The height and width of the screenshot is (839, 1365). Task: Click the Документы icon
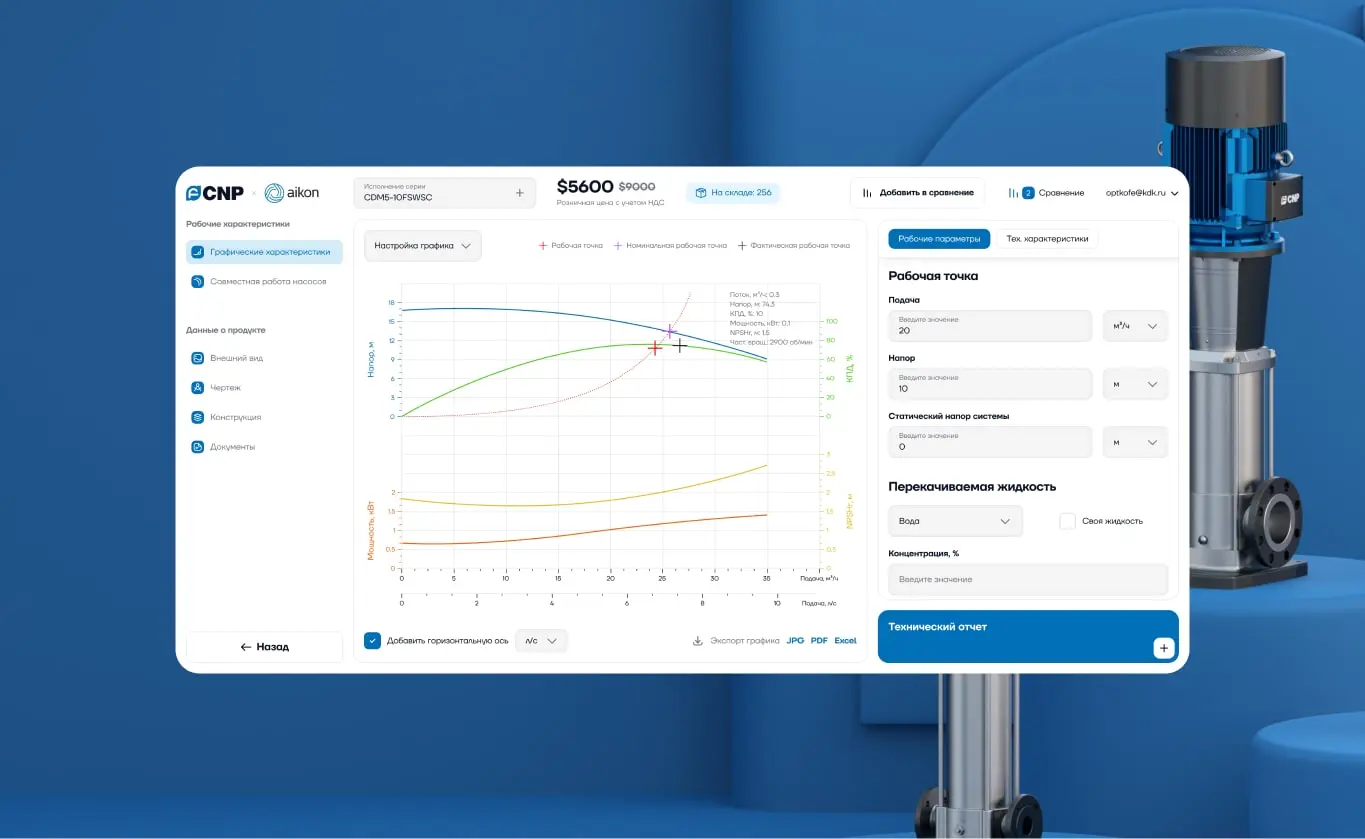198,447
